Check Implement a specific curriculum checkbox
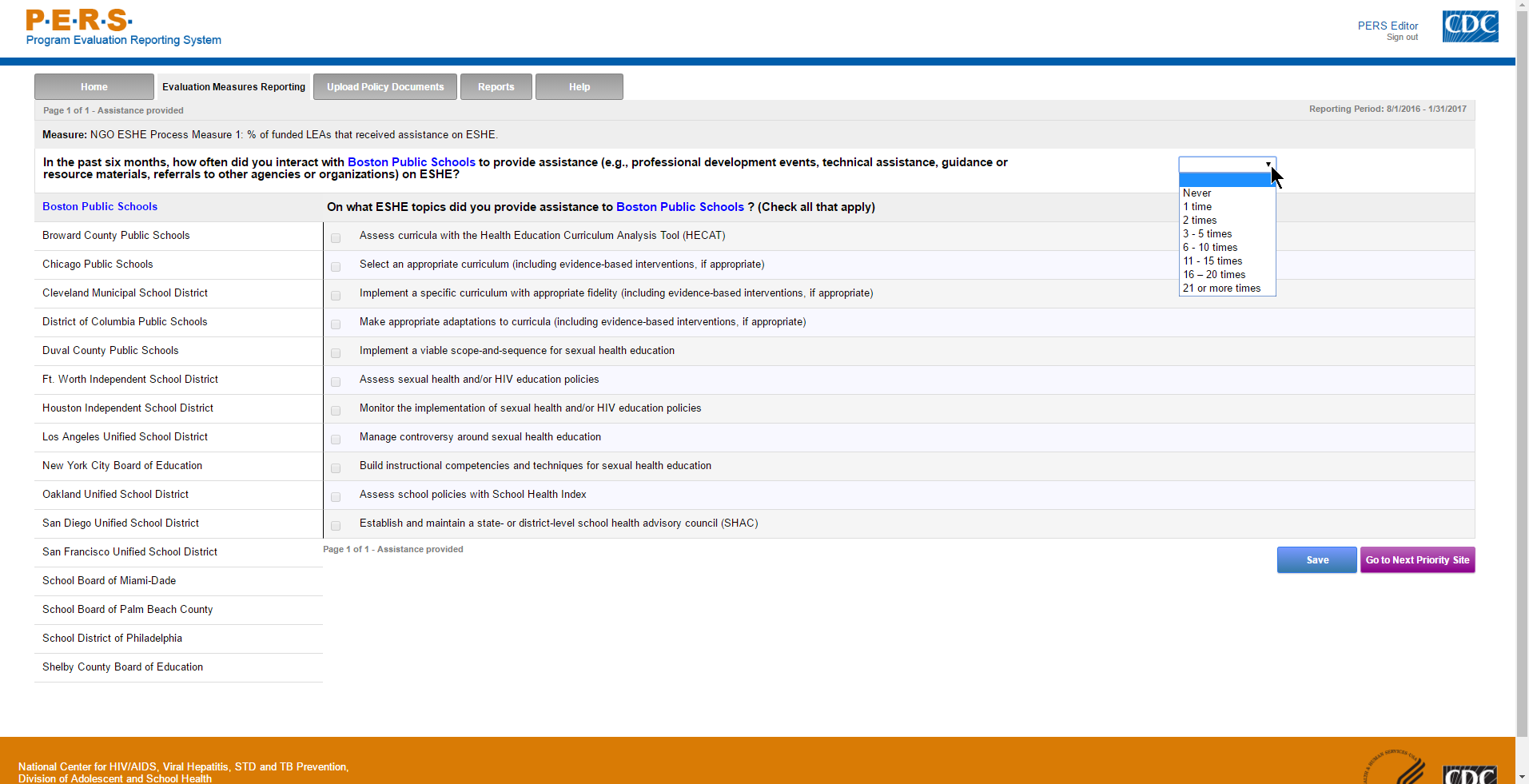1529x784 pixels. click(x=336, y=296)
